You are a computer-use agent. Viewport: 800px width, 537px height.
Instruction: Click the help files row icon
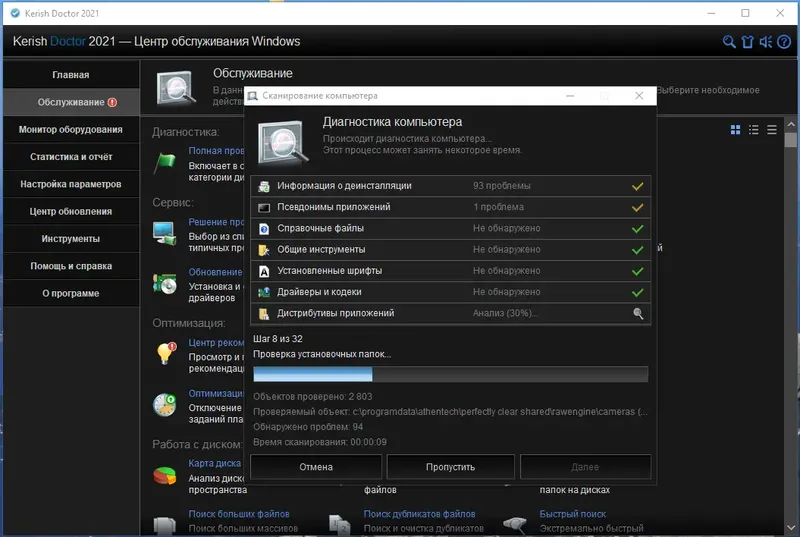coord(264,229)
